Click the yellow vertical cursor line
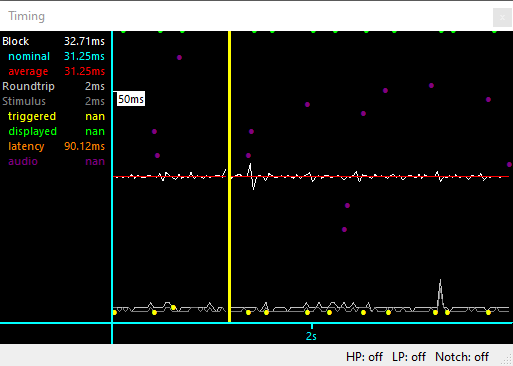513x366 pixels. pos(229,177)
